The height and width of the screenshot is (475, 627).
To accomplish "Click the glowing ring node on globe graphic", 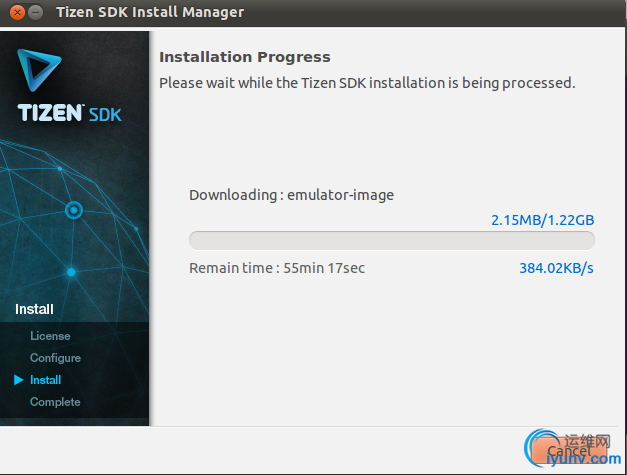I will [74, 210].
